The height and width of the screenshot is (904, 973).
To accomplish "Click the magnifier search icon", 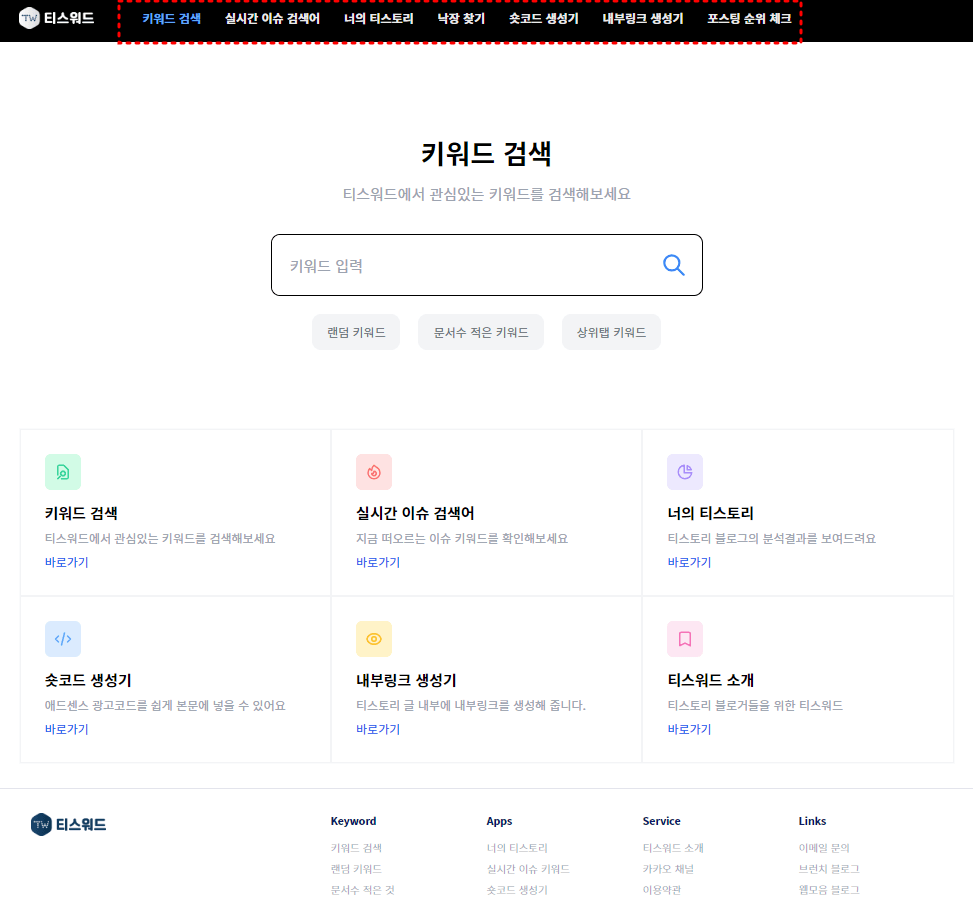I will click(x=673, y=265).
